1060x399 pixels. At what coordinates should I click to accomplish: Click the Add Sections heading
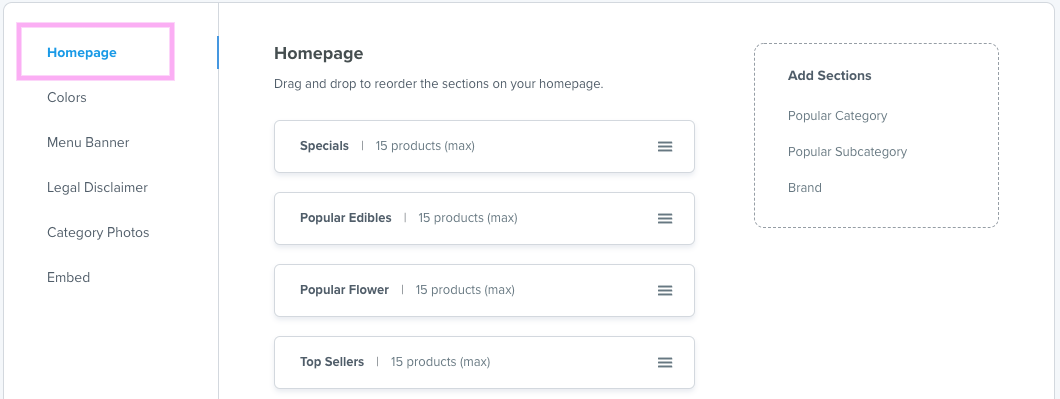tap(829, 76)
